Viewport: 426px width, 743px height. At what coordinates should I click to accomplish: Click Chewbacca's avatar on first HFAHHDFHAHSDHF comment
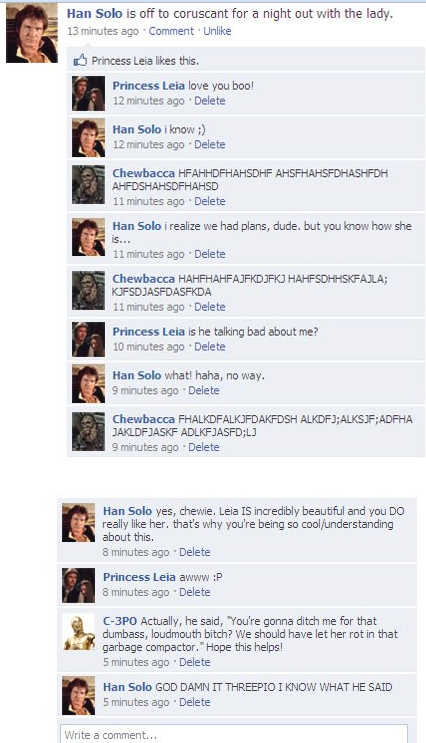(x=88, y=184)
